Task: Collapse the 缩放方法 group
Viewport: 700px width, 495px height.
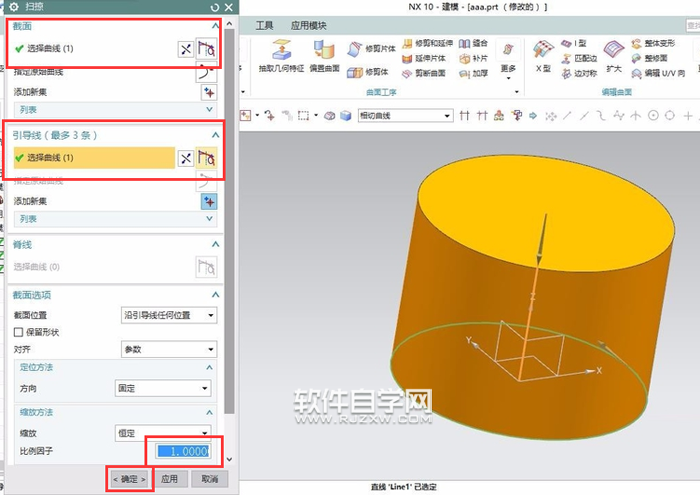Action: (209, 412)
